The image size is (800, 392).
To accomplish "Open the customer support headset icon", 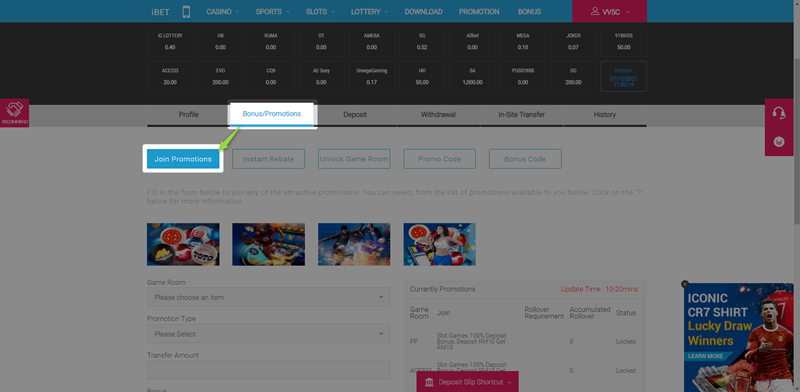I will 779,113.
